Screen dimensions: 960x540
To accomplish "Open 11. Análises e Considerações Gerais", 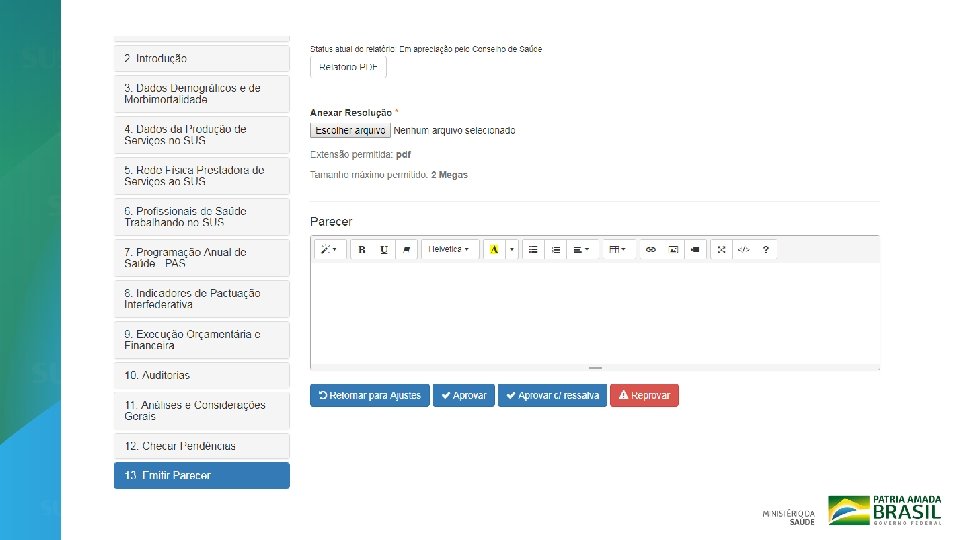I will 201,410.
